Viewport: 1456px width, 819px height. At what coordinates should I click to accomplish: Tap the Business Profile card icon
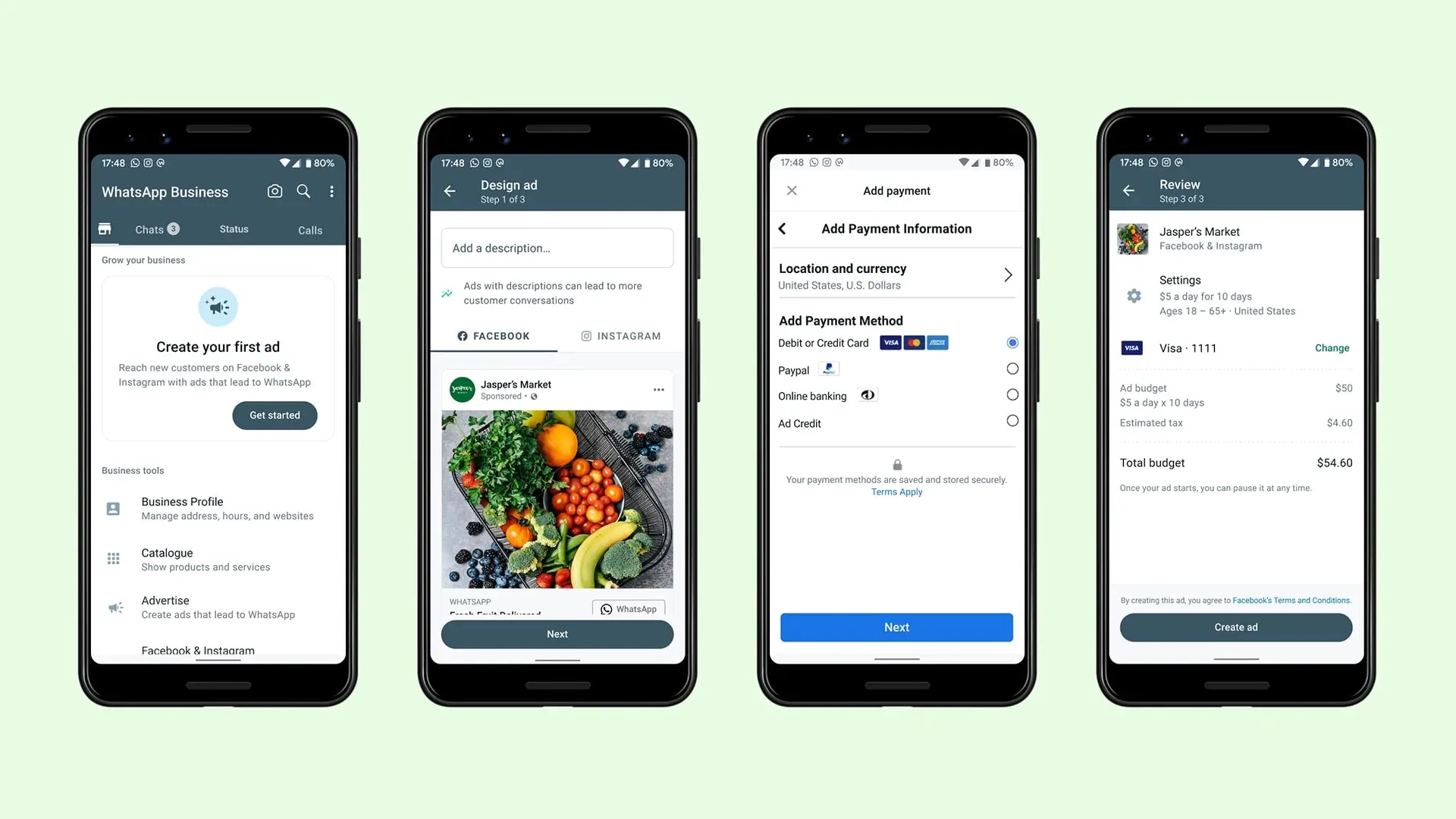(114, 508)
